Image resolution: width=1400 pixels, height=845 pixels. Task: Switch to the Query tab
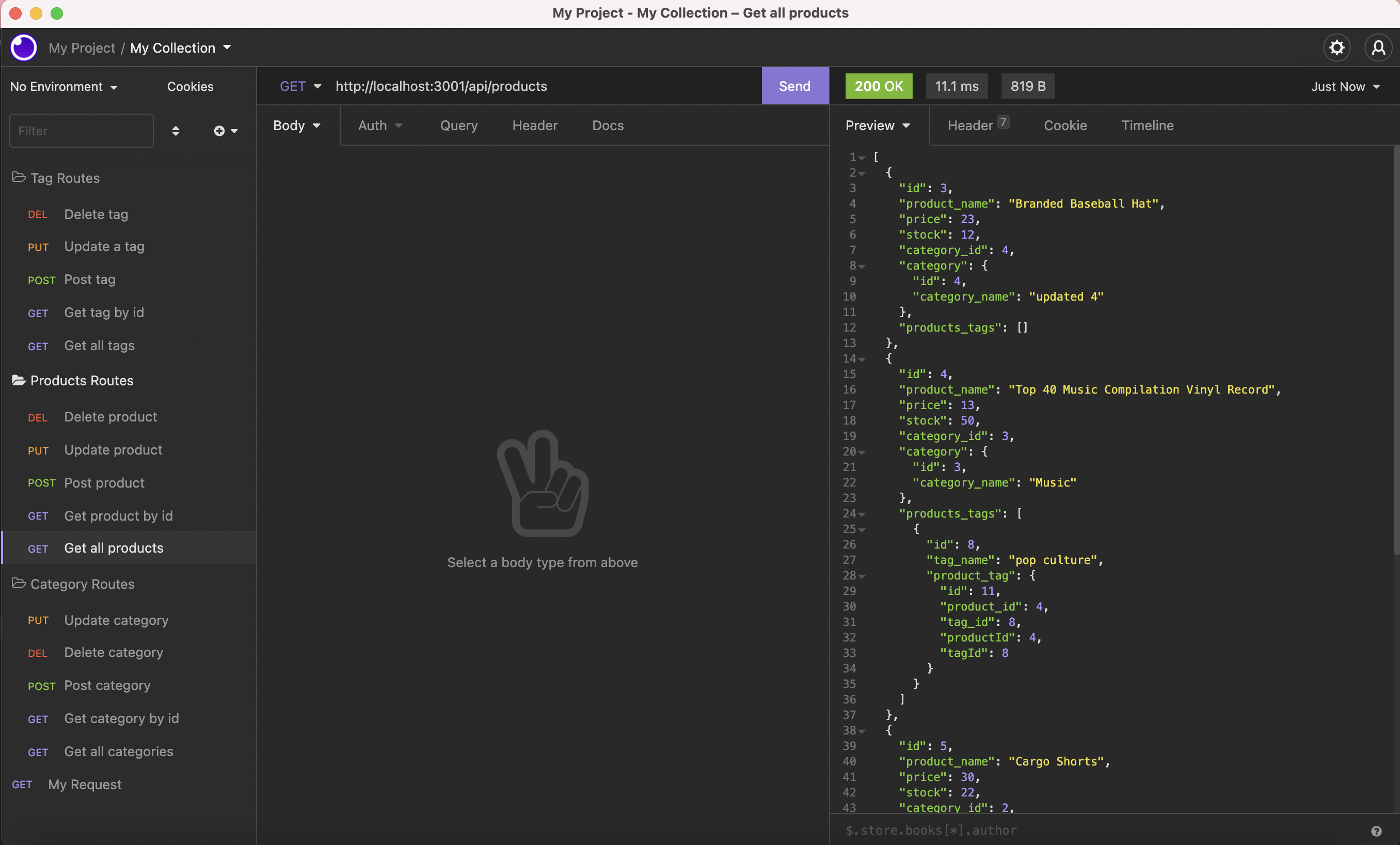point(458,125)
